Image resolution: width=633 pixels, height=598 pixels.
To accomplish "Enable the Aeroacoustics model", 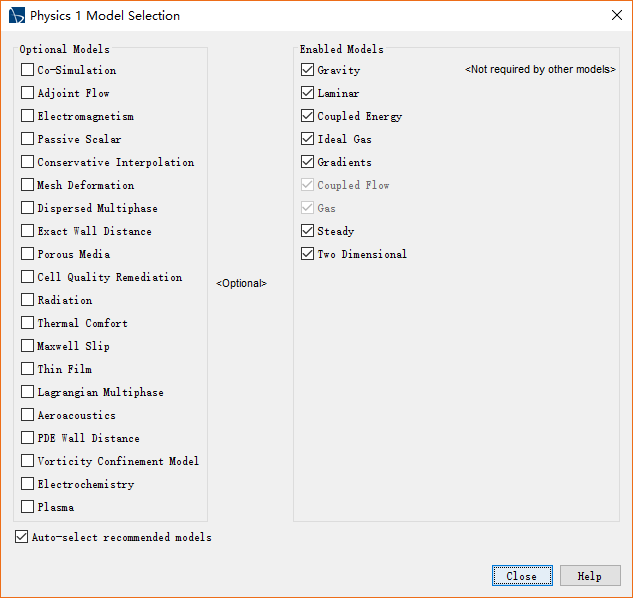I will tap(28, 415).
